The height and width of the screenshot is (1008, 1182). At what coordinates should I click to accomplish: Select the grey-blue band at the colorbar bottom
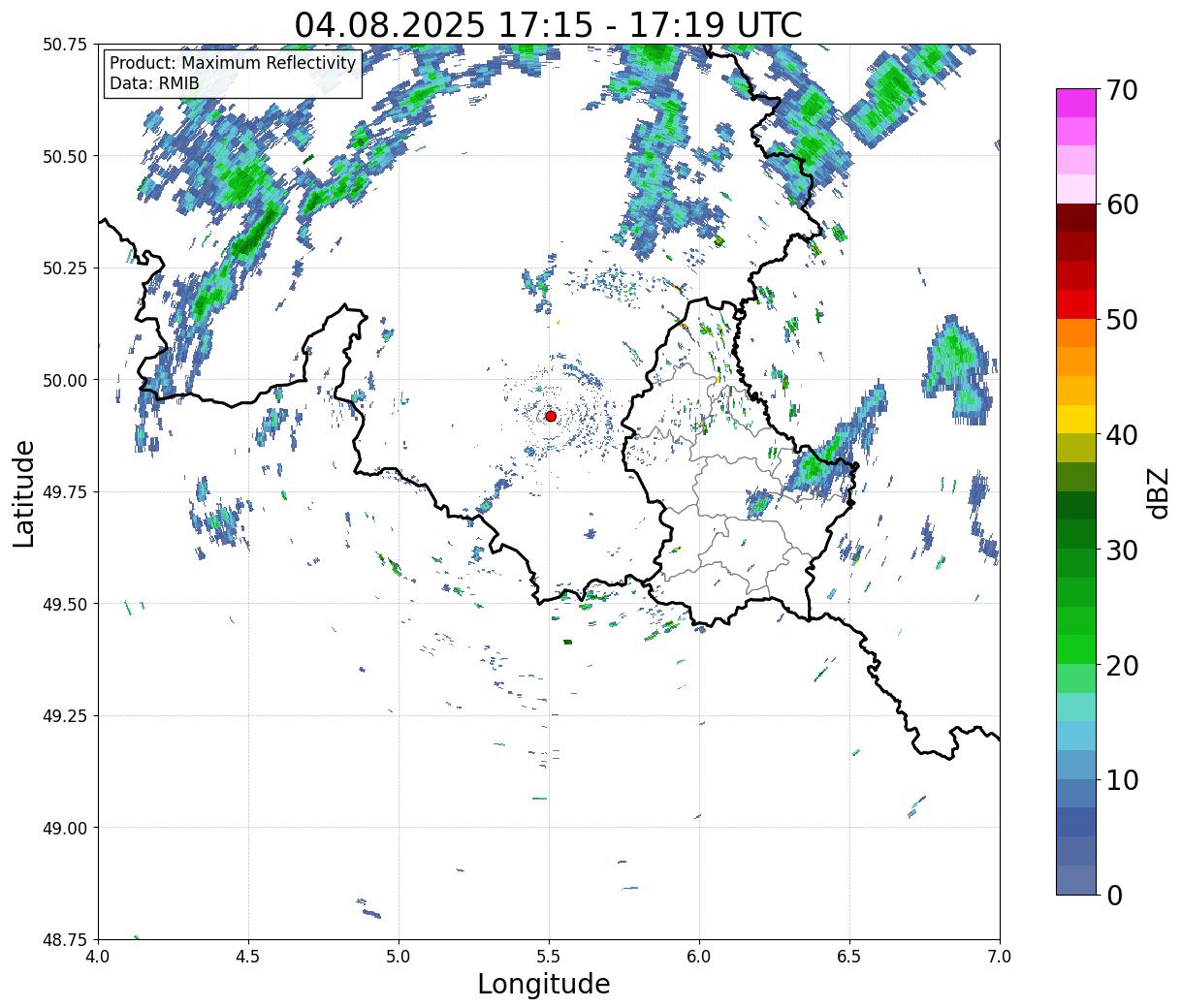[x=1076, y=879]
